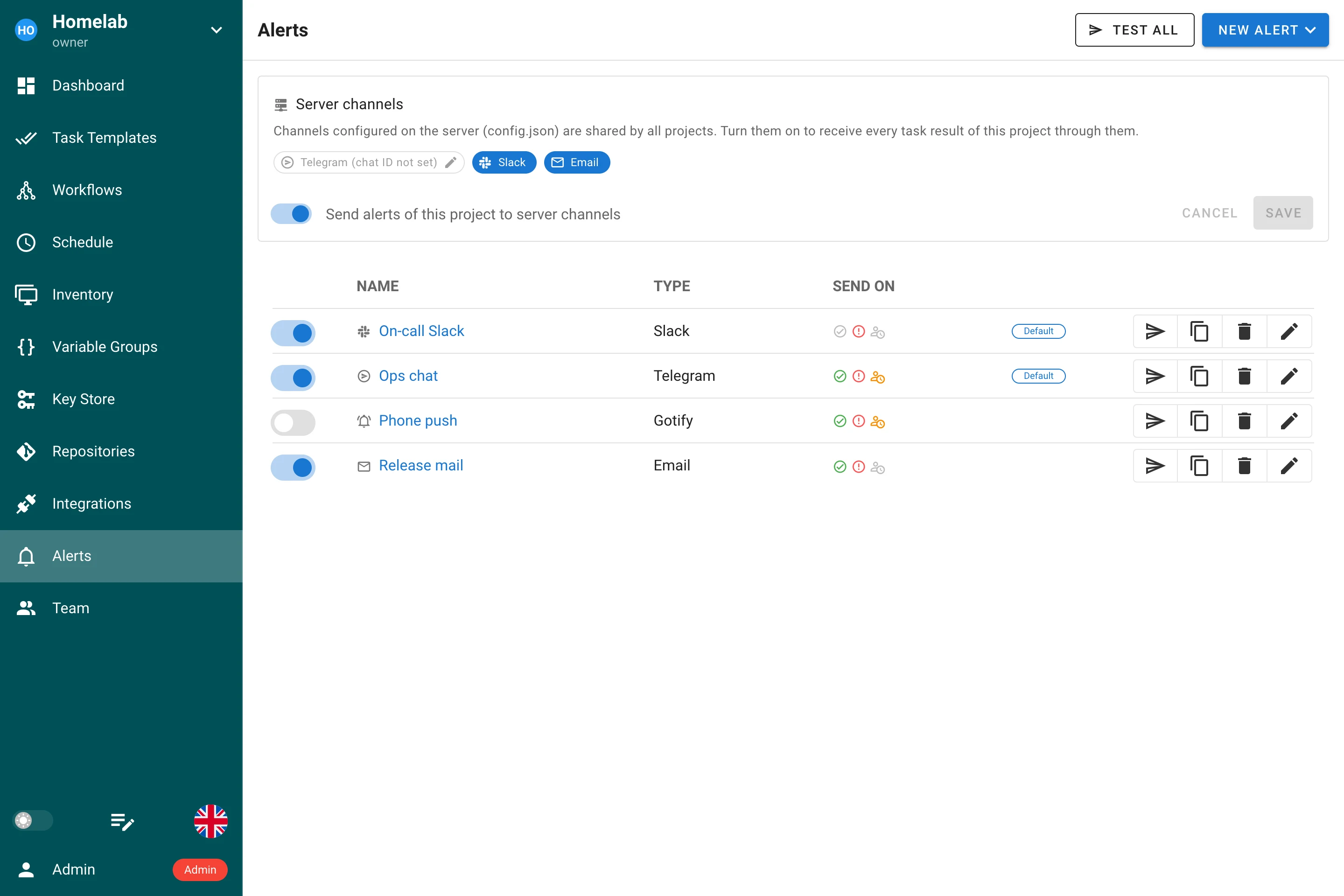Delete the Release mail alert
This screenshot has width=1344, height=896.
click(1244, 466)
